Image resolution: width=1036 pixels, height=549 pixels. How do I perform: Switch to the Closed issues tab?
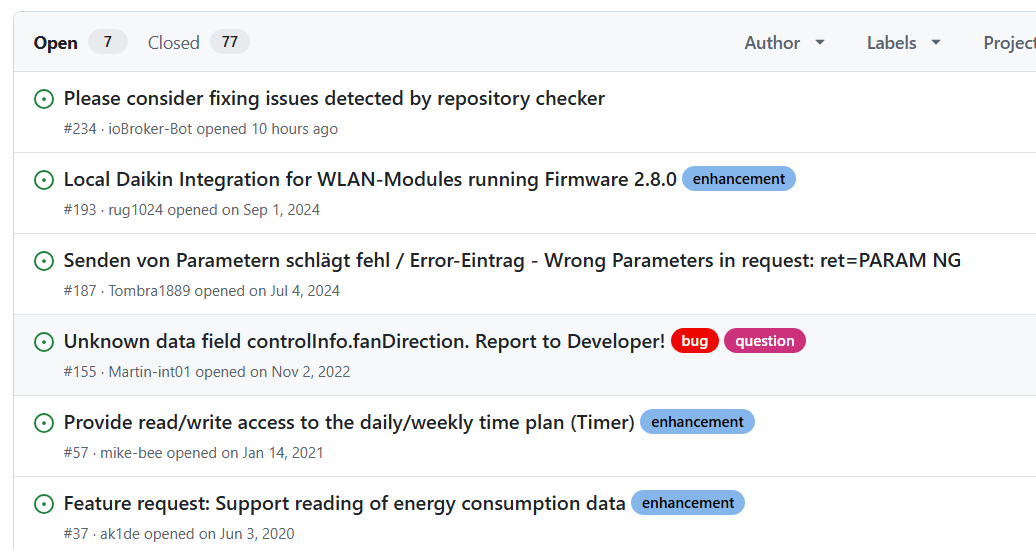(197, 43)
